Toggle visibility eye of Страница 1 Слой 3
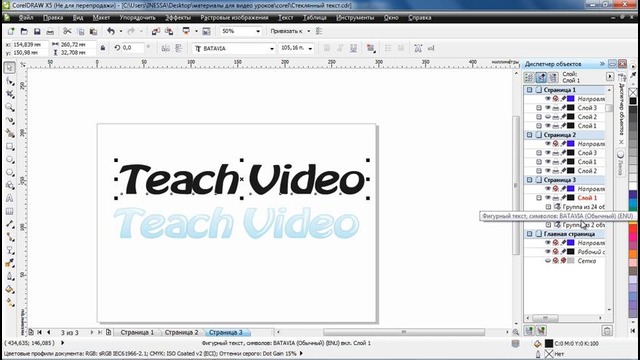 548,108
